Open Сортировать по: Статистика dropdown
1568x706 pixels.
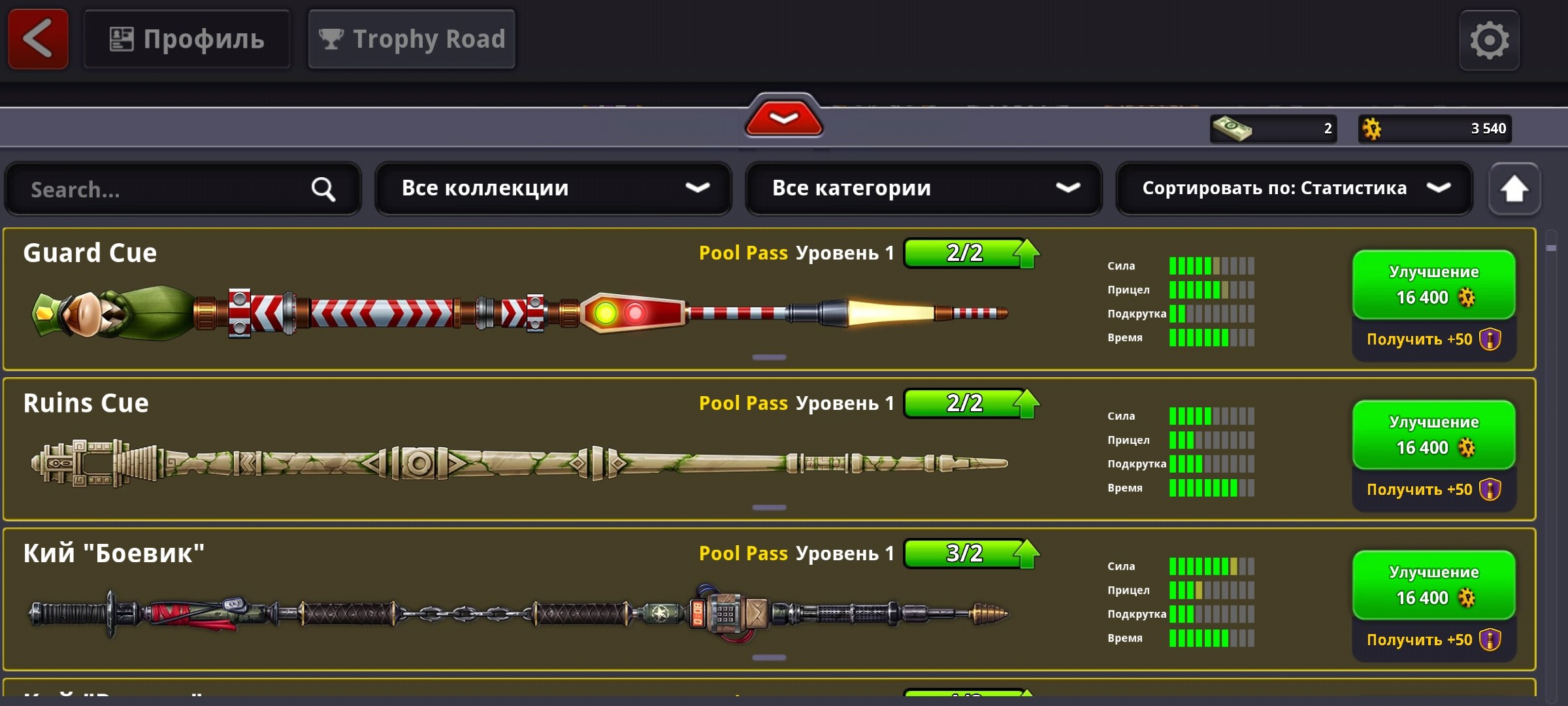(1294, 188)
